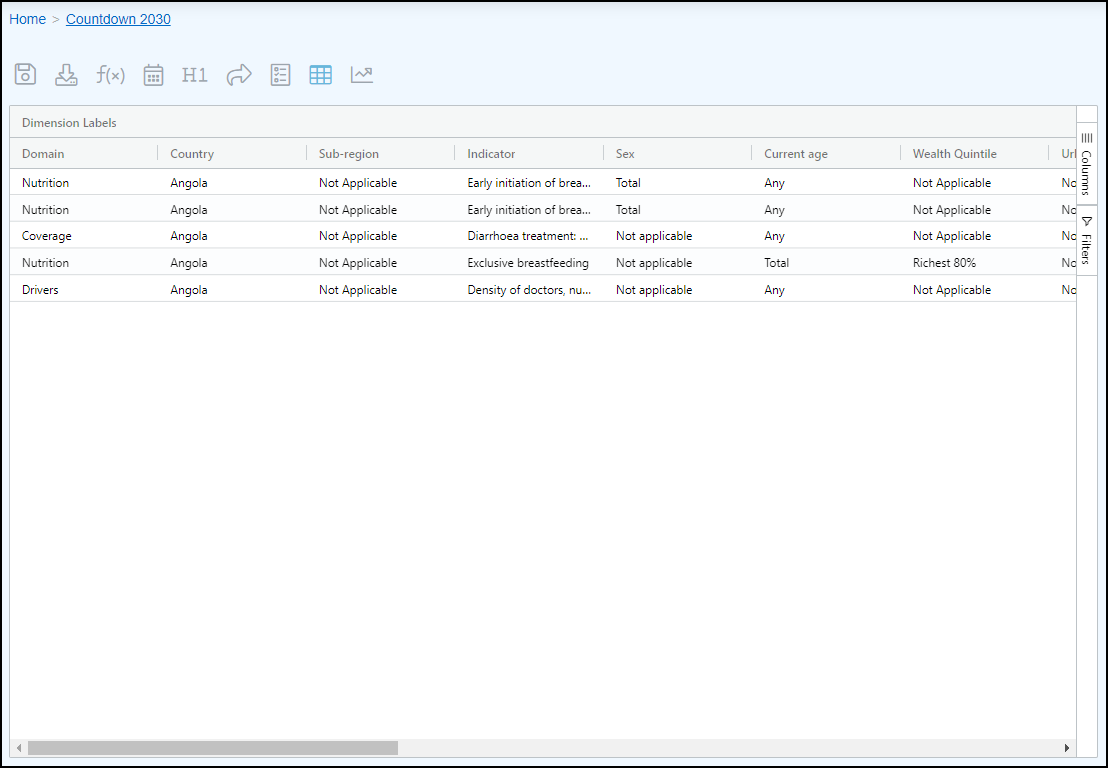Select the Richest 80% cell
1108x768 pixels.
pos(944,263)
